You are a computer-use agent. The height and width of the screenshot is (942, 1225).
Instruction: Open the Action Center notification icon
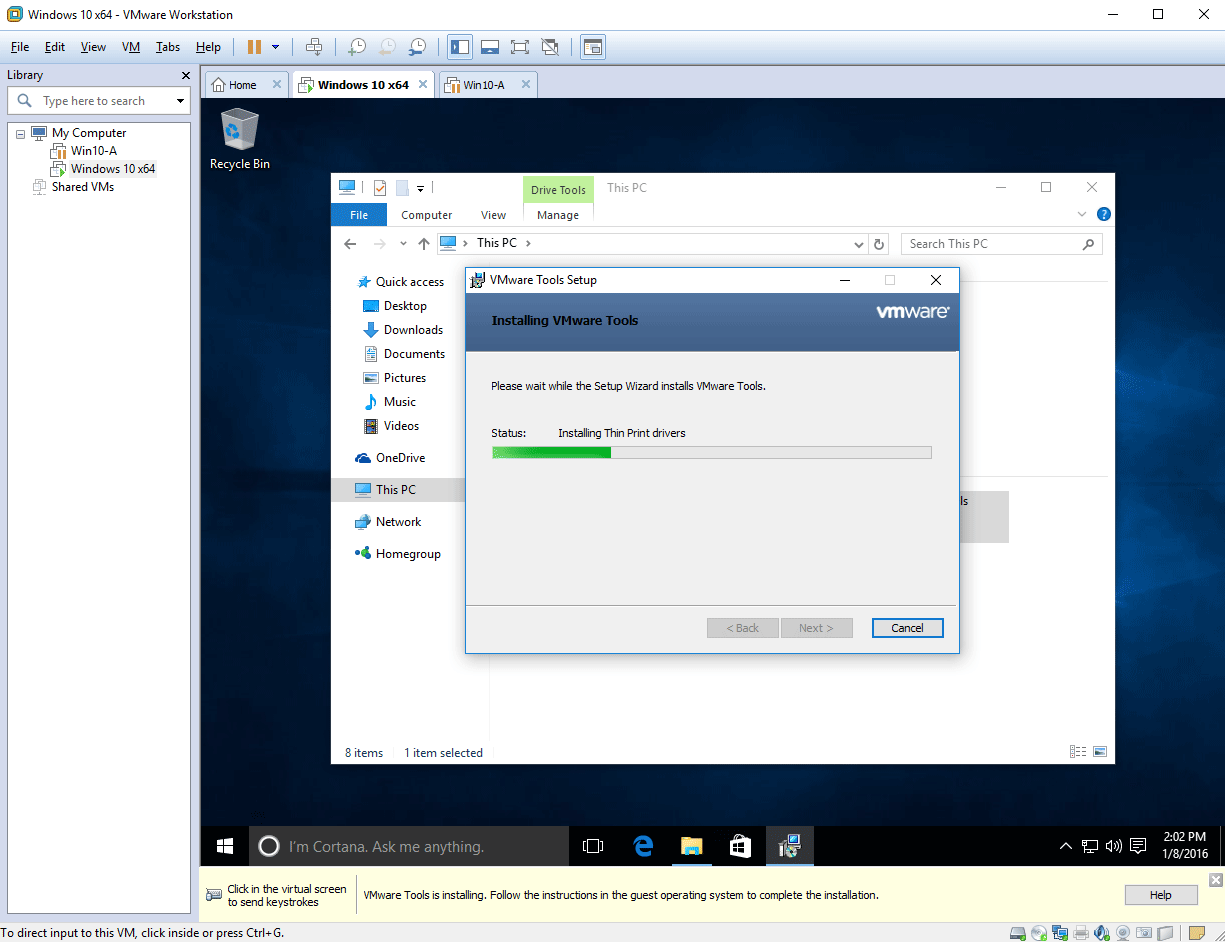[1137, 846]
